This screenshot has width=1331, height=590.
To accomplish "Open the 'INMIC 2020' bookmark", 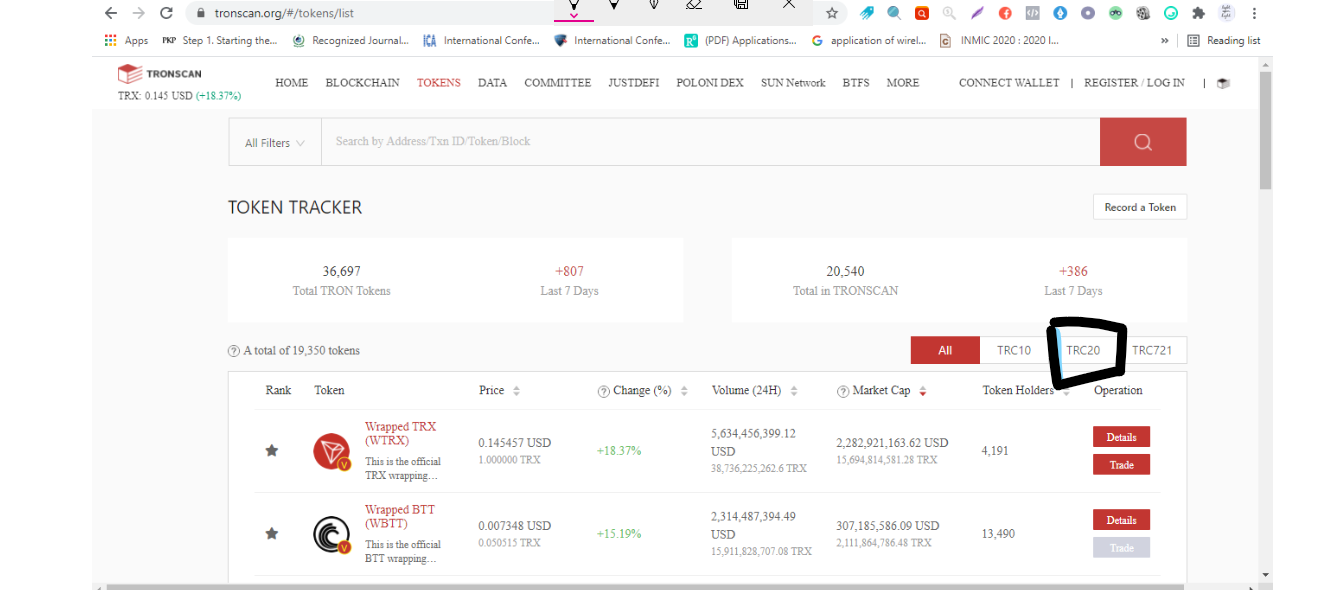I will (x=998, y=41).
